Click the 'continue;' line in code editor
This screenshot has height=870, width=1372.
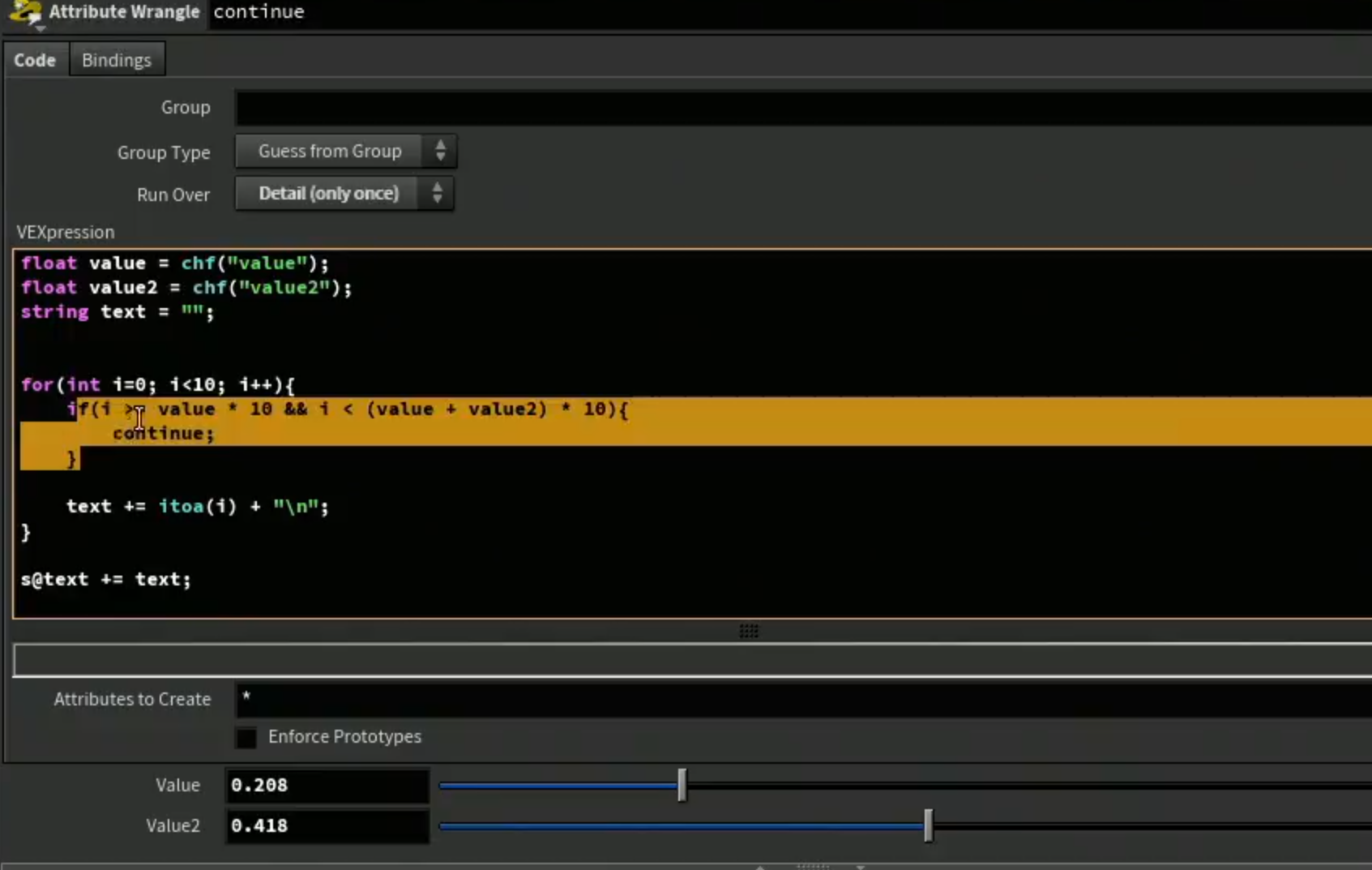[163, 433]
